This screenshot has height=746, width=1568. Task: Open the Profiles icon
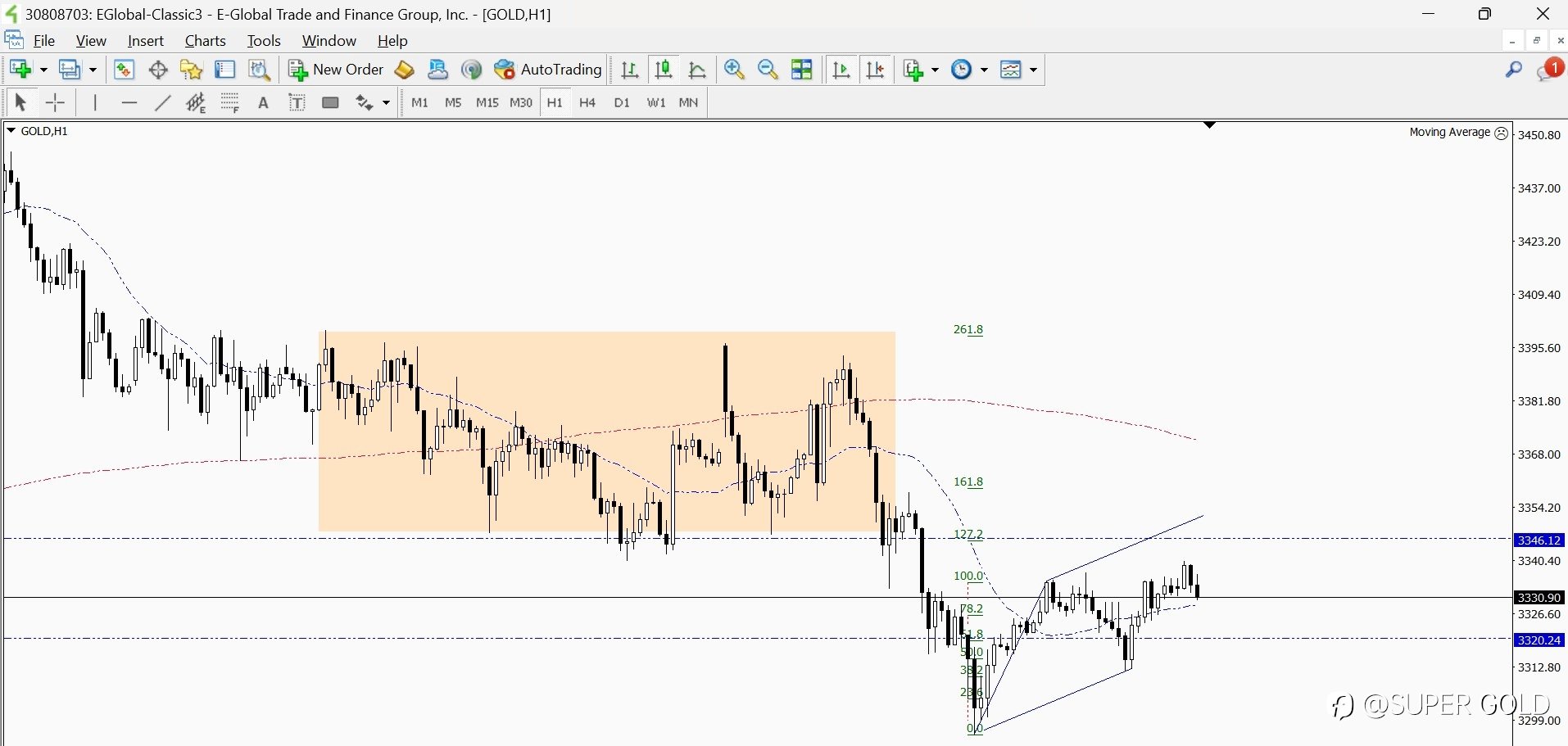[x=70, y=70]
